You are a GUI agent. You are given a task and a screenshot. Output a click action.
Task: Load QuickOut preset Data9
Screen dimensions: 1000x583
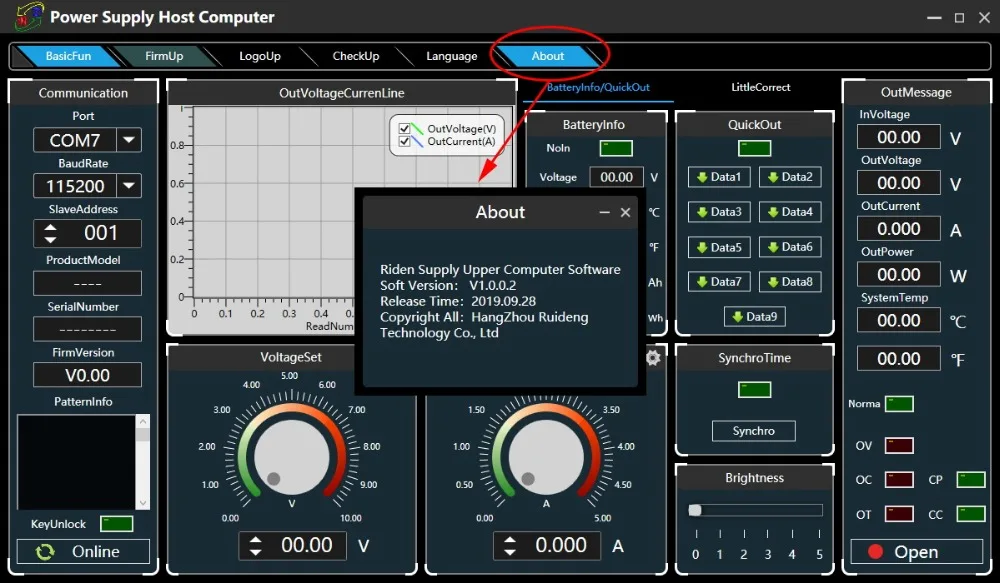click(x=754, y=316)
